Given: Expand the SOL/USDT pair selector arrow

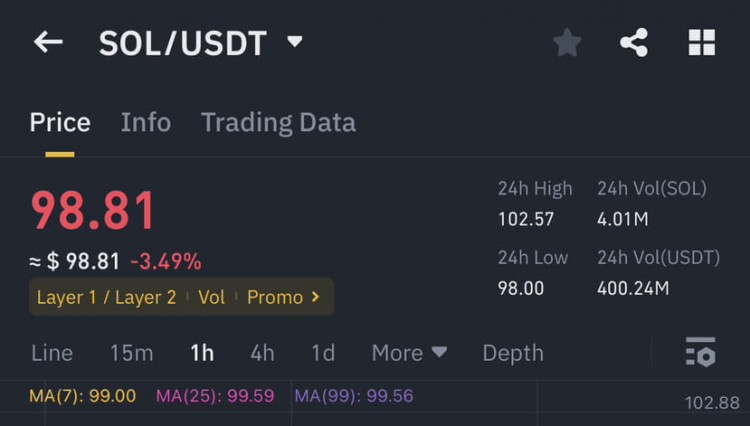Looking at the screenshot, I should 295,42.
